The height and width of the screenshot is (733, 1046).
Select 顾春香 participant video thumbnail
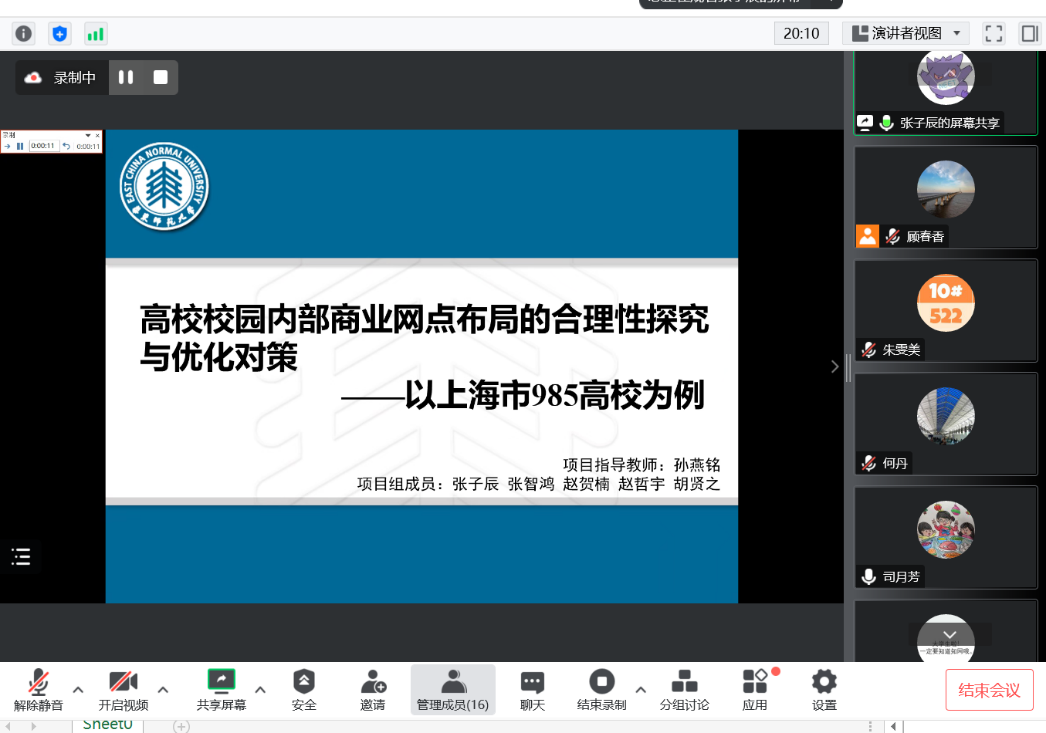945,197
